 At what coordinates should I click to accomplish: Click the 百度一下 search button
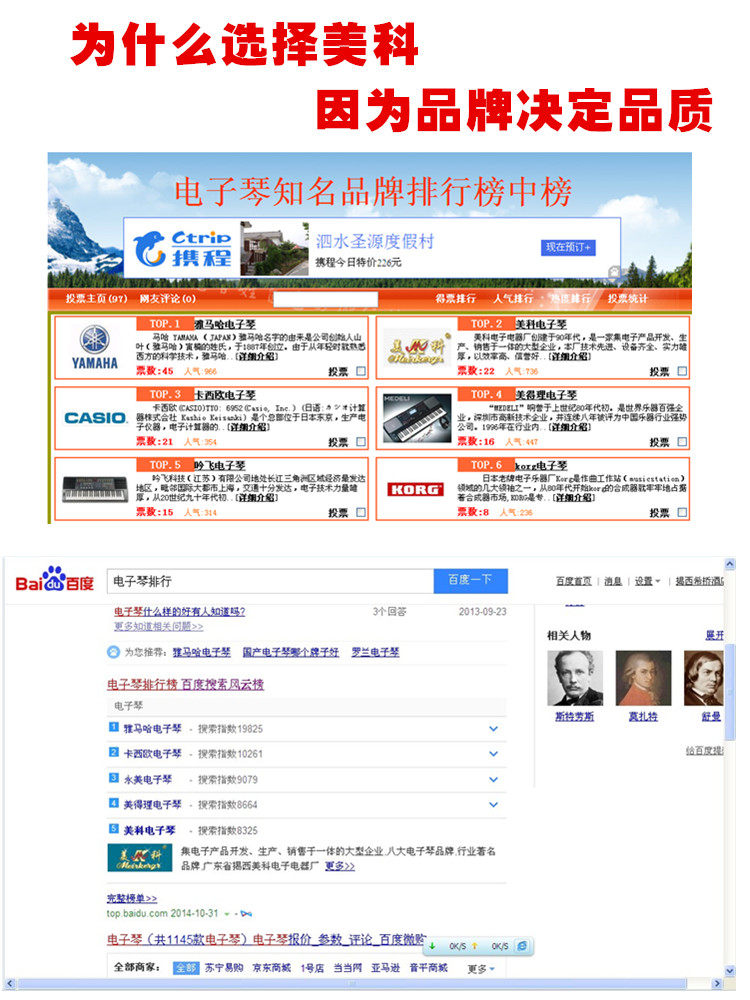coord(471,580)
